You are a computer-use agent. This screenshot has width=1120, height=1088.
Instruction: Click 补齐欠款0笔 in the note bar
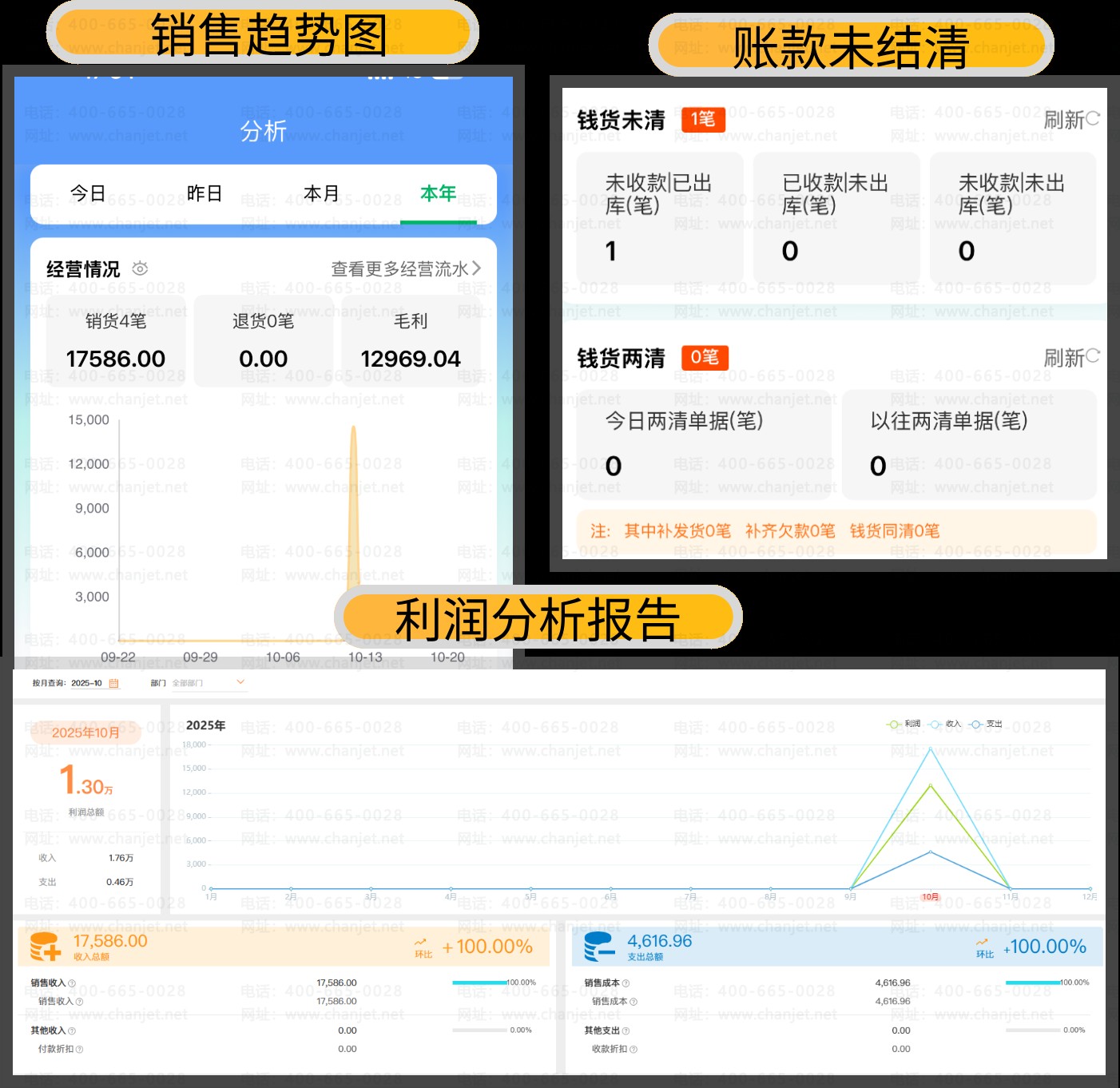[x=790, y=531]
